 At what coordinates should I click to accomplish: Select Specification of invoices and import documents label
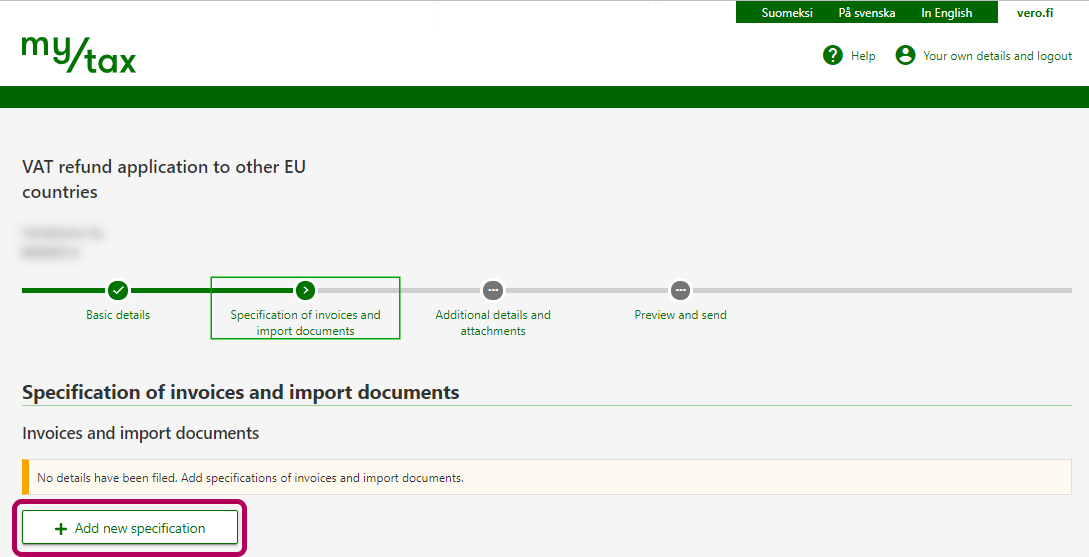(x=305, y=322)
